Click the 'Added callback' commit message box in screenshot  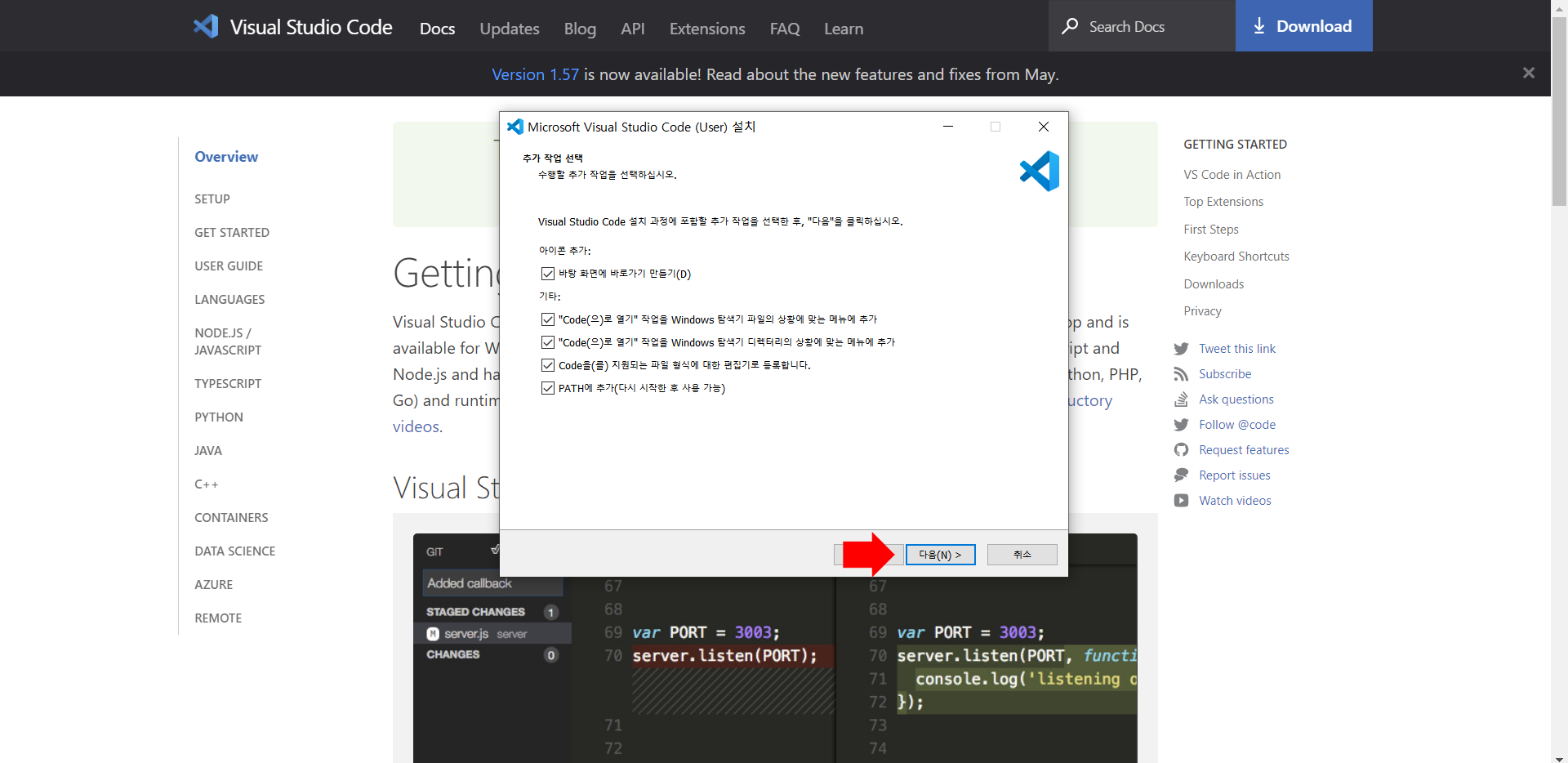pos(493,583)
